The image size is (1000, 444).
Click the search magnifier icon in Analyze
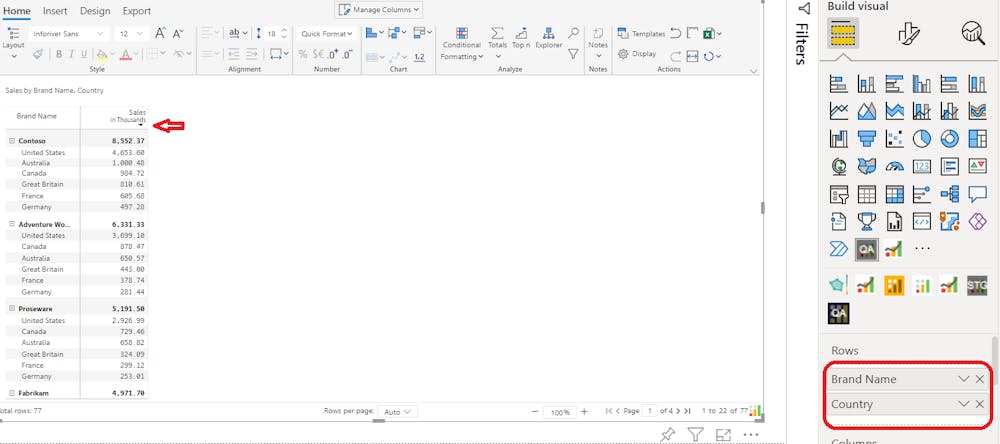click(574, 33)
